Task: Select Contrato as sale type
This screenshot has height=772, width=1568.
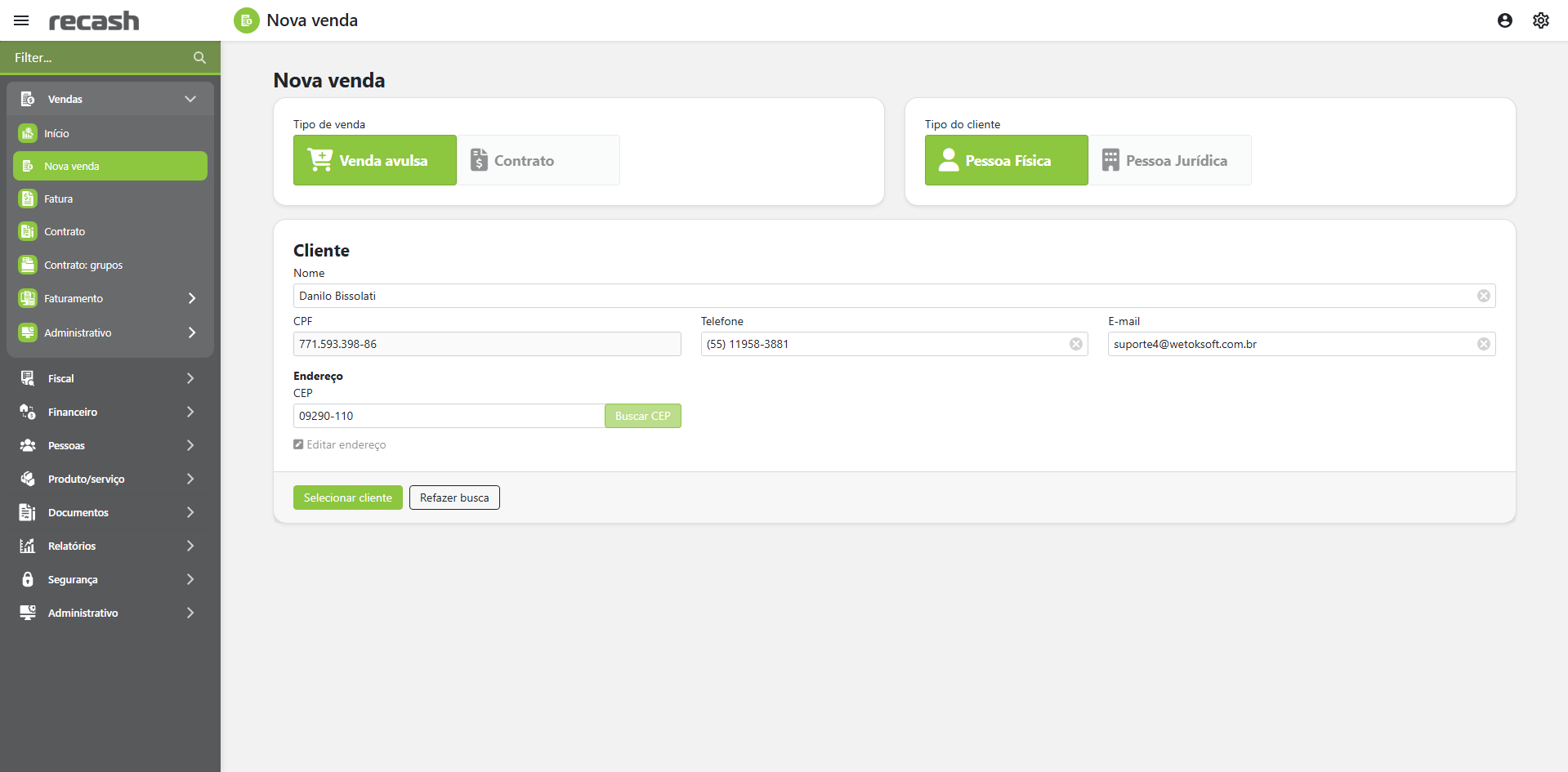Action: click(538, 160)
